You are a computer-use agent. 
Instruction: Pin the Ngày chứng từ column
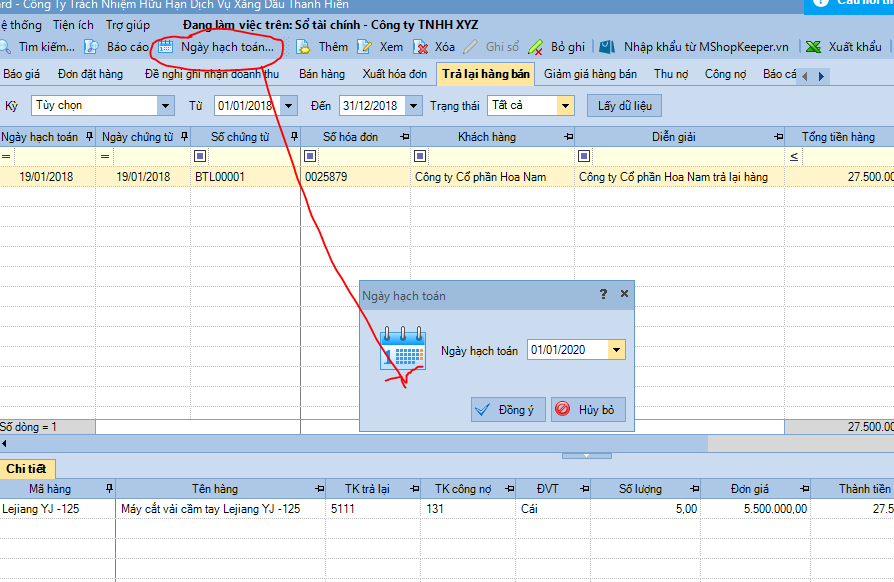pyautogui.click(x=184, y=137)
